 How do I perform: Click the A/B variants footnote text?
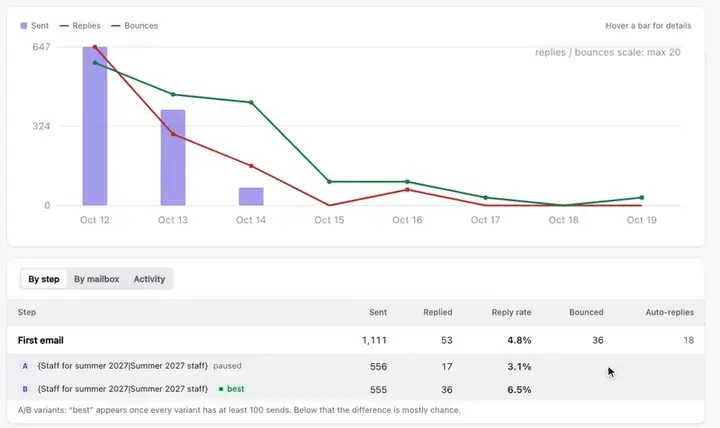tap(239, 410)
